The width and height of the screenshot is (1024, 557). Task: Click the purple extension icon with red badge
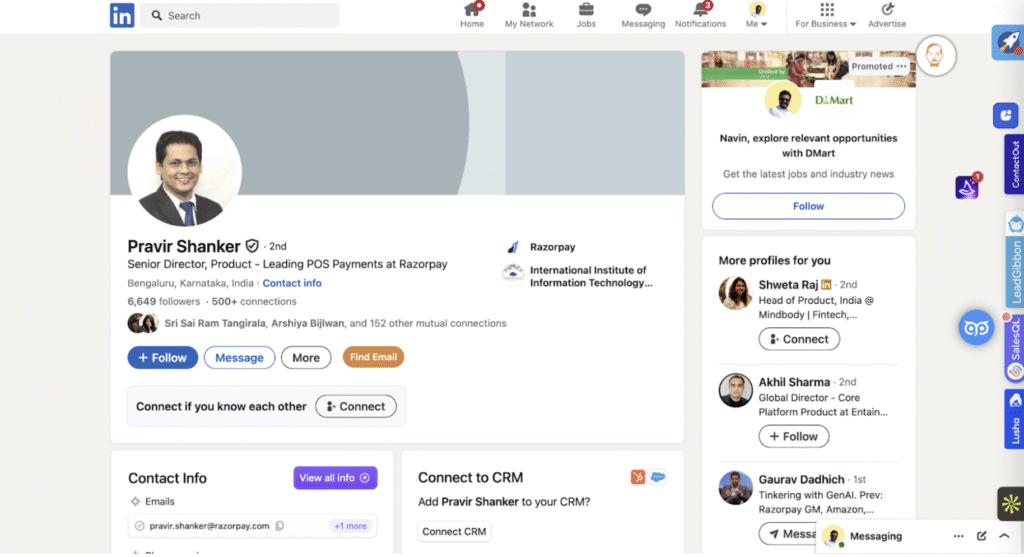(967, 187)
